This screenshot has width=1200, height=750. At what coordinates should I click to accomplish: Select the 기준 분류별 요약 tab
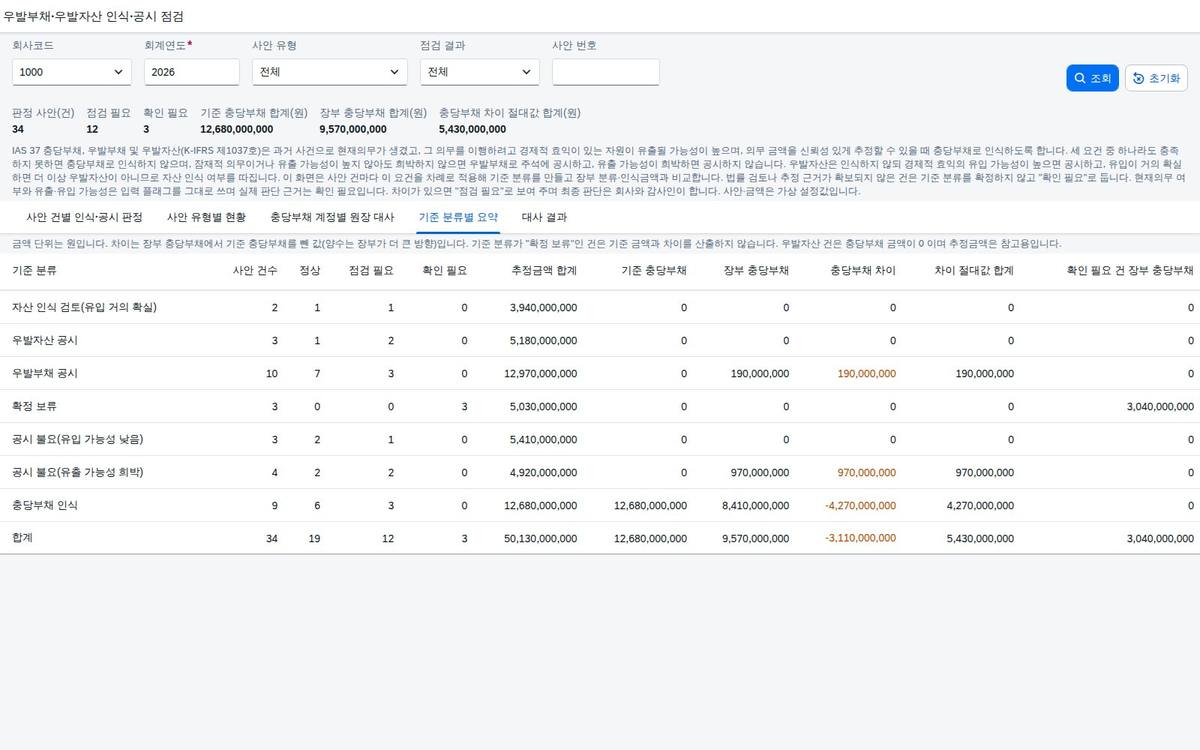pos(458,217)
